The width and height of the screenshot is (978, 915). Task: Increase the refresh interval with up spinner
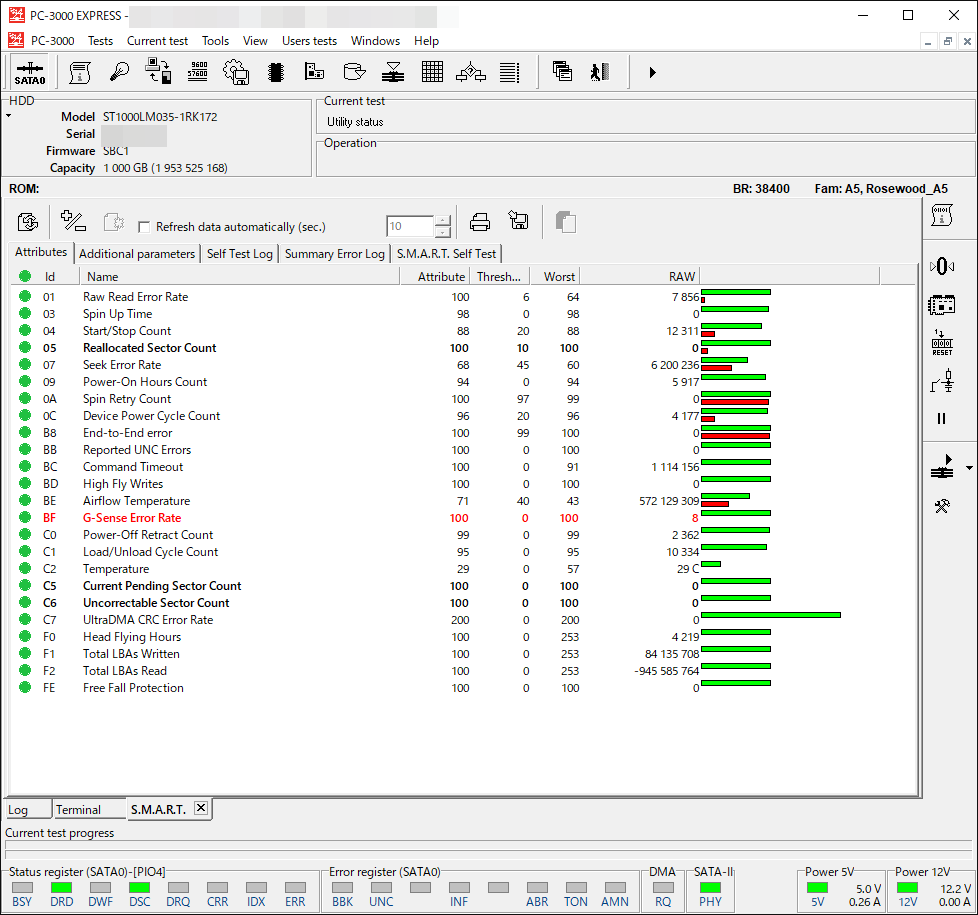click(442, 221)
